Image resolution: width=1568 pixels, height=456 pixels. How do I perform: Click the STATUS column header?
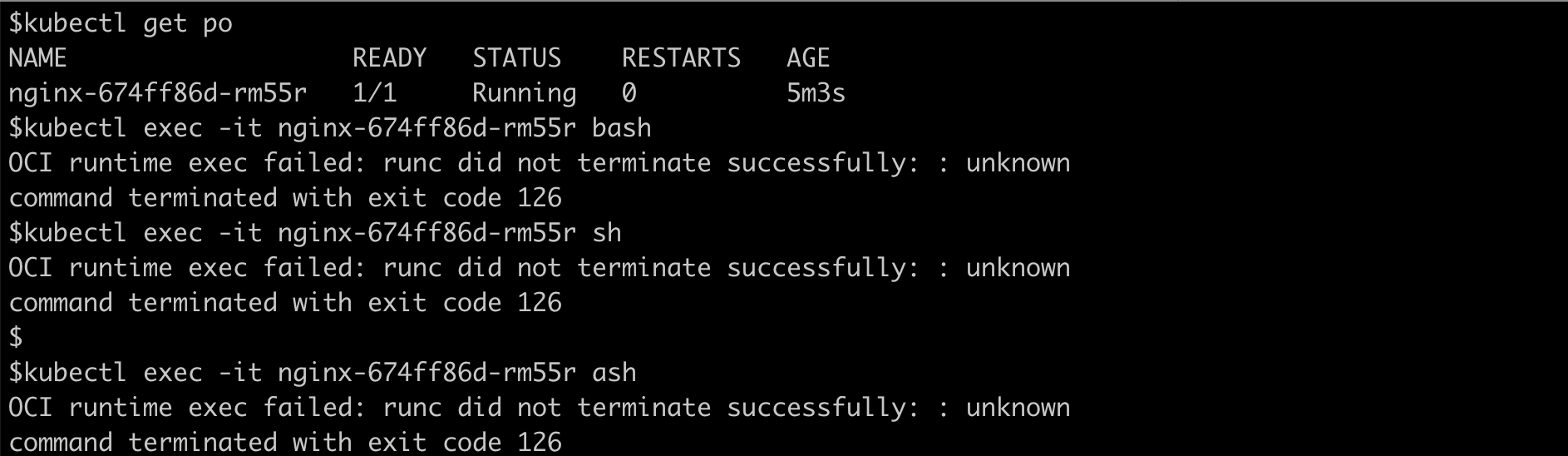[516, 57]
